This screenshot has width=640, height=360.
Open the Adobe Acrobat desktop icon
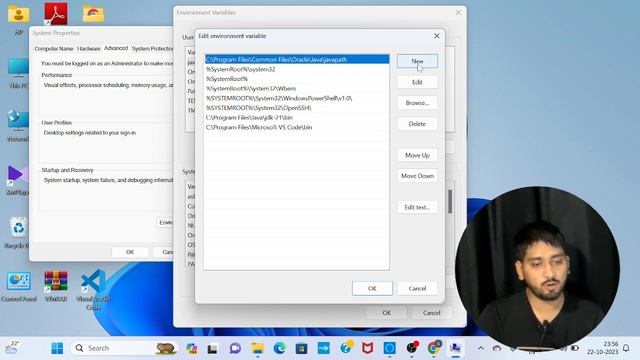coord(56,13)
